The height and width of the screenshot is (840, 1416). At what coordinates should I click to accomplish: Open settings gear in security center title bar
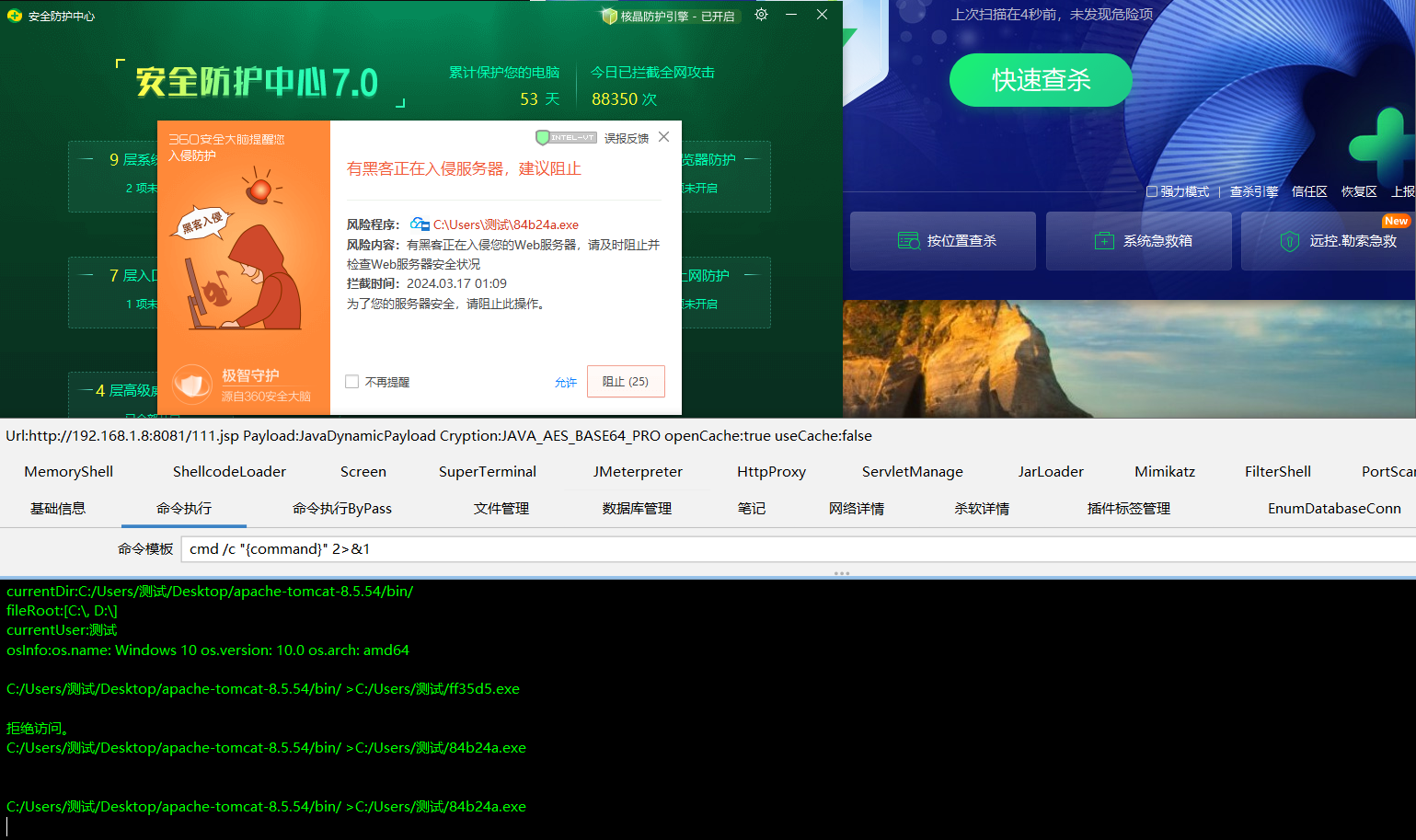[761, 15]
